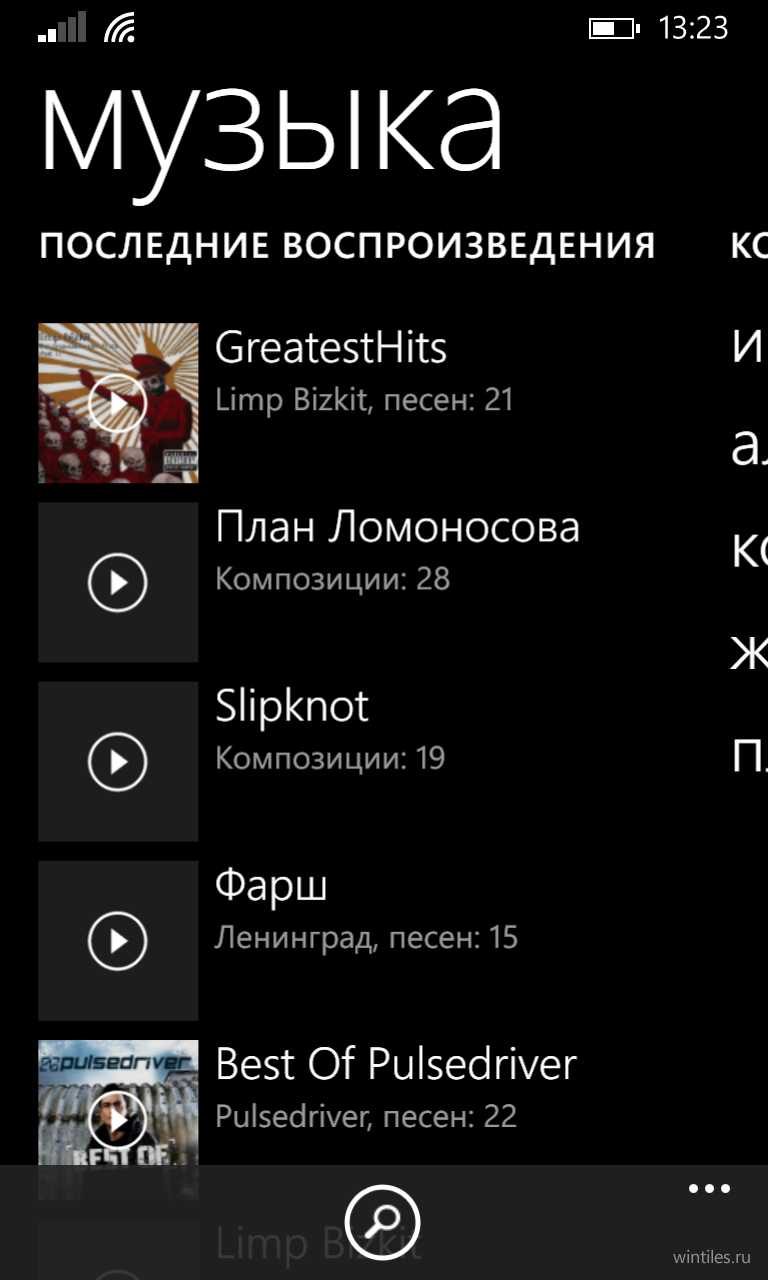
Task: Open the search magnifier icon
Action: (383, 1222)
